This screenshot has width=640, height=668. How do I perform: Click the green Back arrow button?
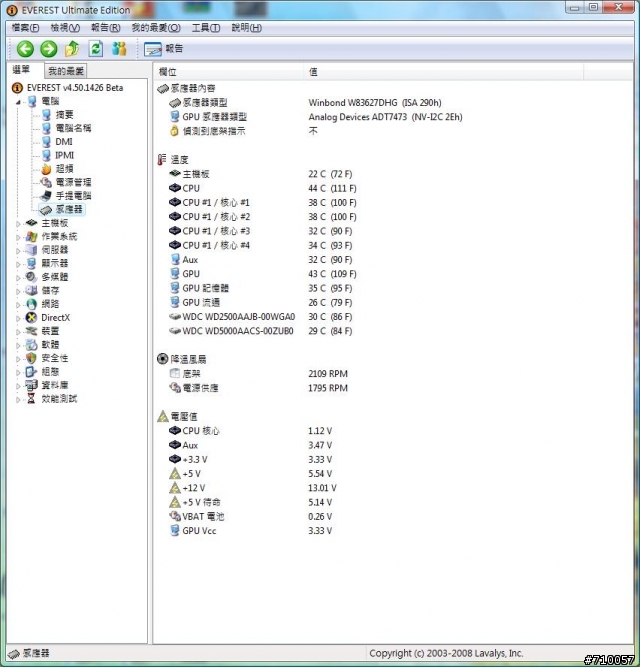25,49
